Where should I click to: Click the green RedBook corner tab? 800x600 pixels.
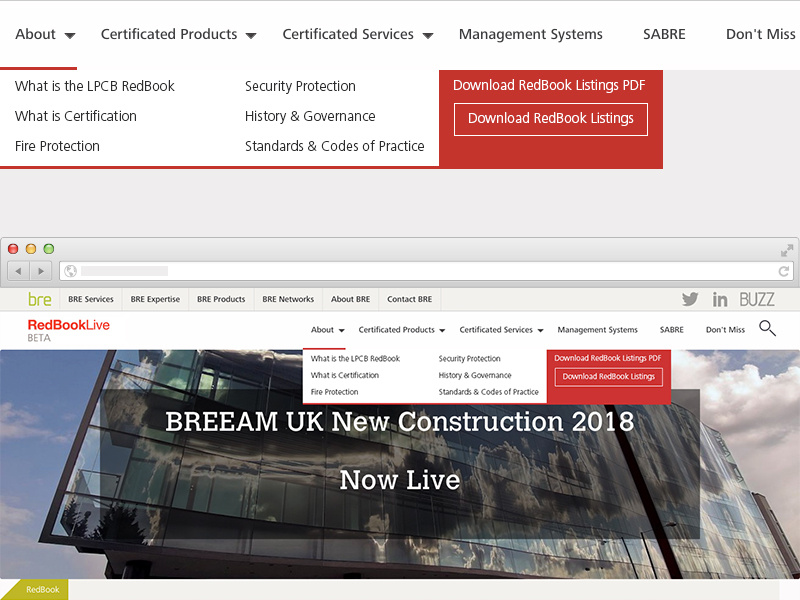(38, 590)
